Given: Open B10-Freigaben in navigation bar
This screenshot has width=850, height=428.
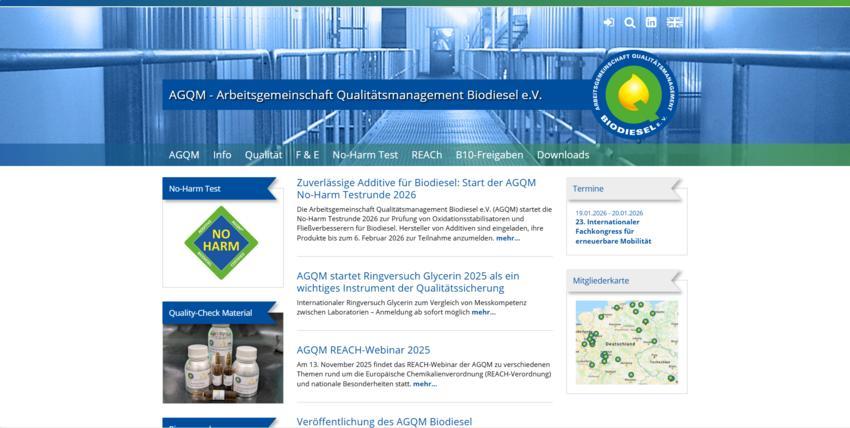Looking at the screenshot, I should pyautogui.click(x=490, y=155).
